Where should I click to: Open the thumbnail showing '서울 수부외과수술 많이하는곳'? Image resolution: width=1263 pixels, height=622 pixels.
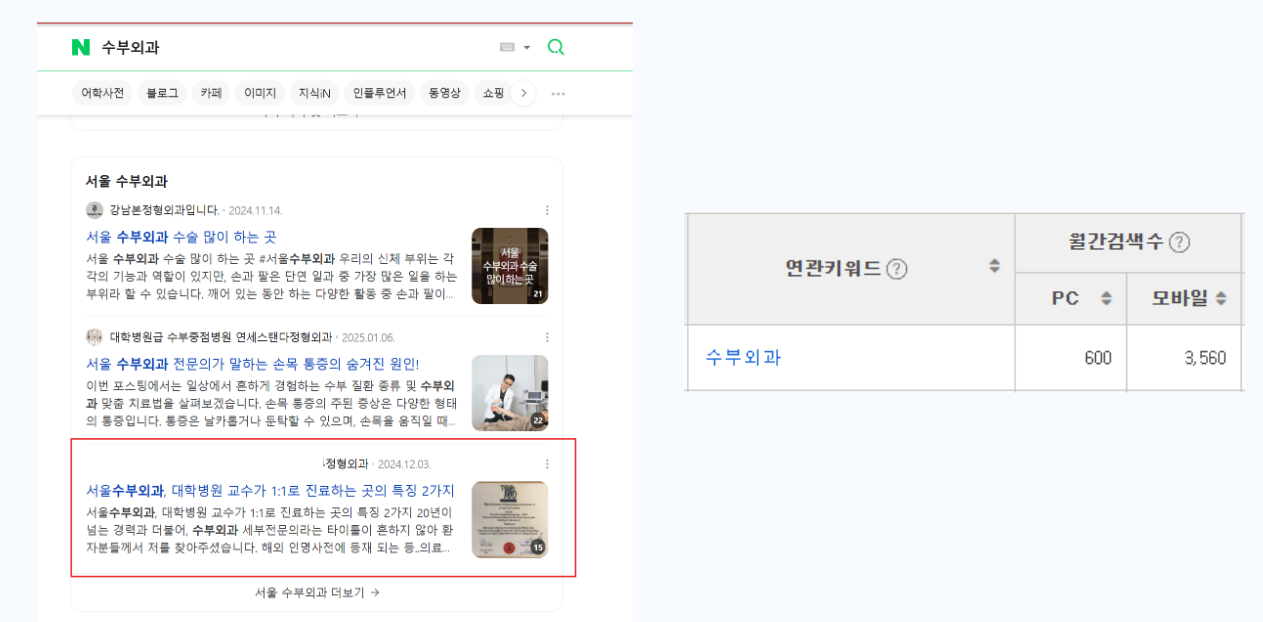tap(510, 266)
